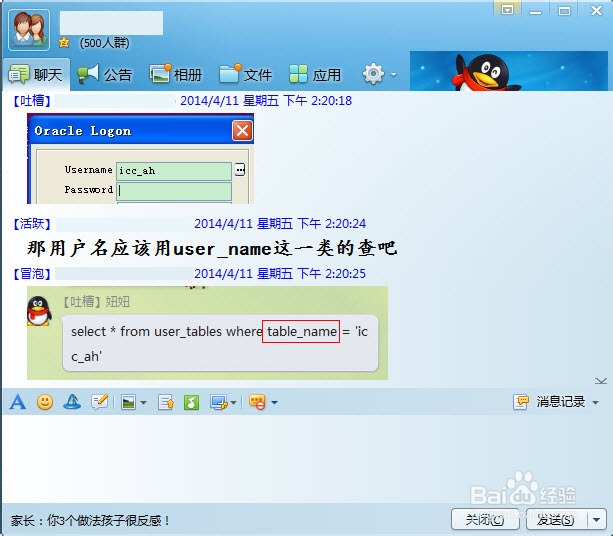Click the screen capture icon
613x536 pixels.
coord(219,402)
